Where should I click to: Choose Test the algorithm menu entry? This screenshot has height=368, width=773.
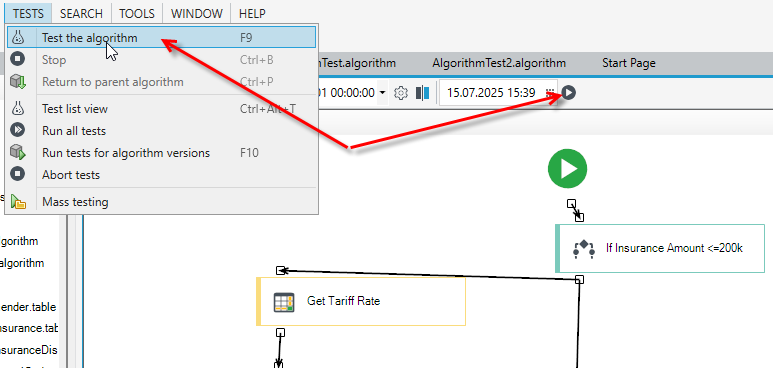[x=161, y=37]
